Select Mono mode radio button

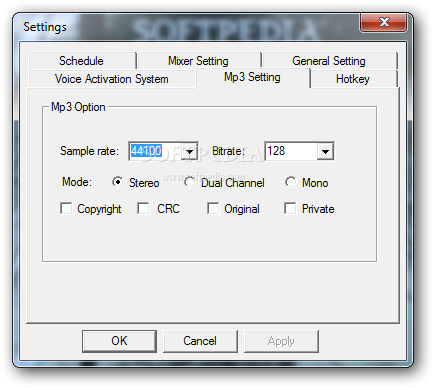pos(290,182)
